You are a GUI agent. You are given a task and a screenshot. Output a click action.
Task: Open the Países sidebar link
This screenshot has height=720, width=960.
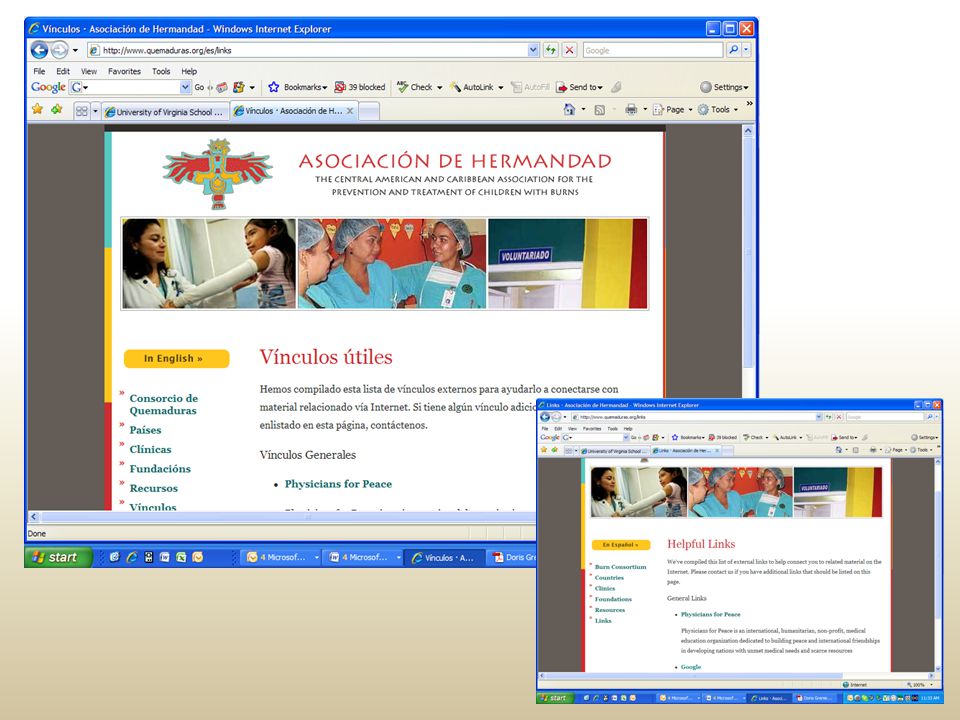(x=145, y=430)
